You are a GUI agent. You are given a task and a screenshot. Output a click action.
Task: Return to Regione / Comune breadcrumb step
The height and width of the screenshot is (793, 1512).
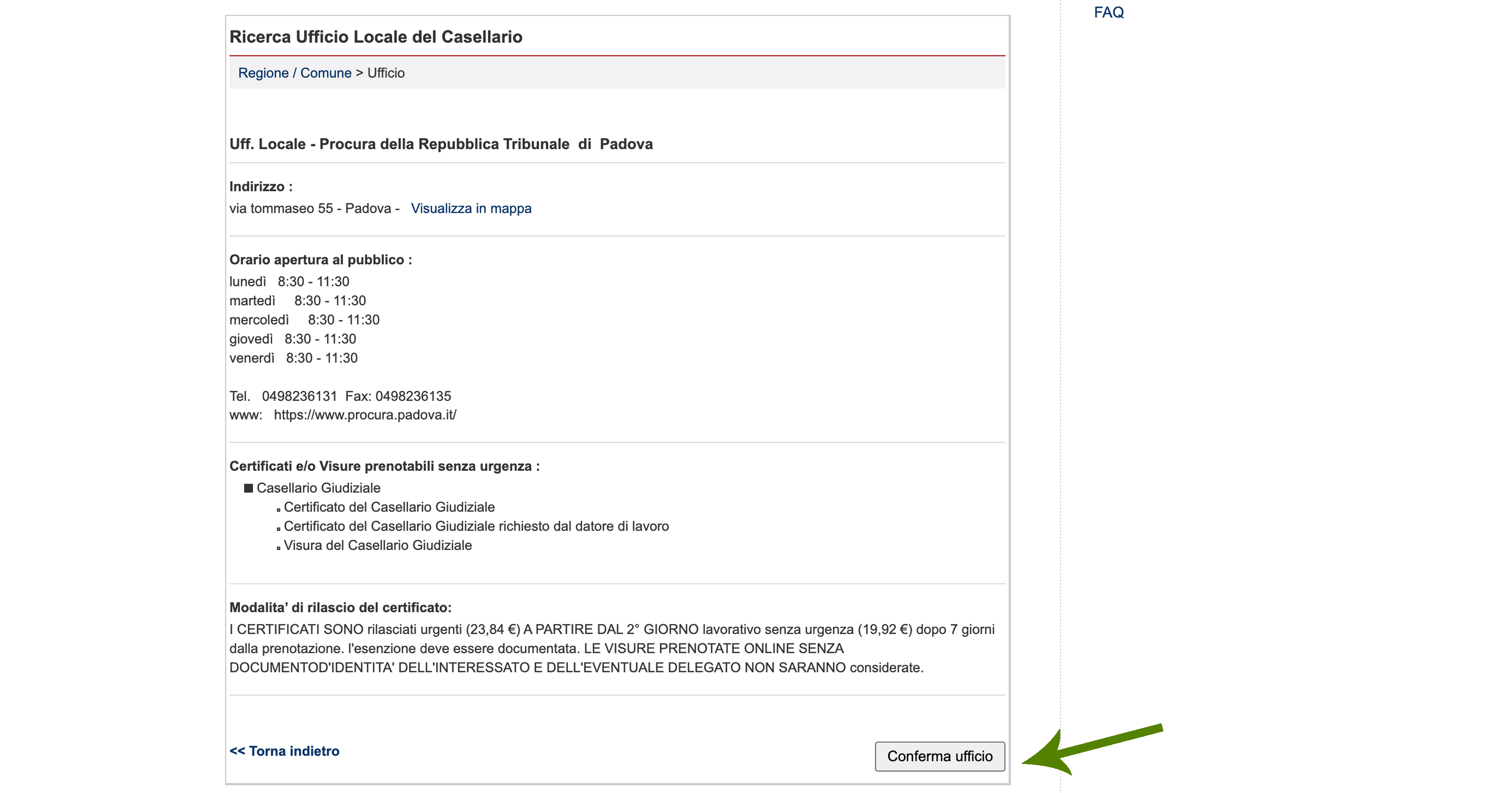click(x=295, y=73)
